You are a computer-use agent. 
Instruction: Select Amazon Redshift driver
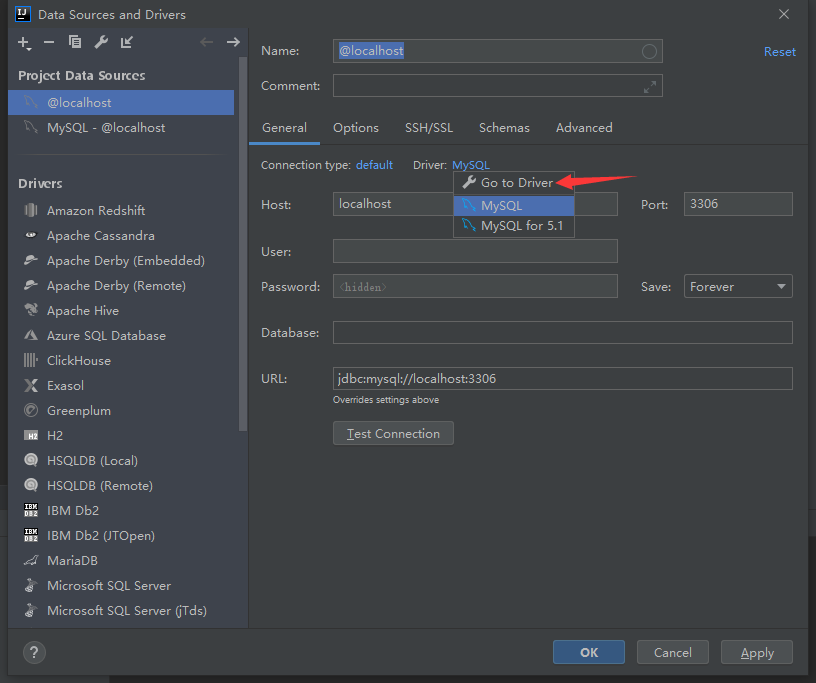coord(121,210)
